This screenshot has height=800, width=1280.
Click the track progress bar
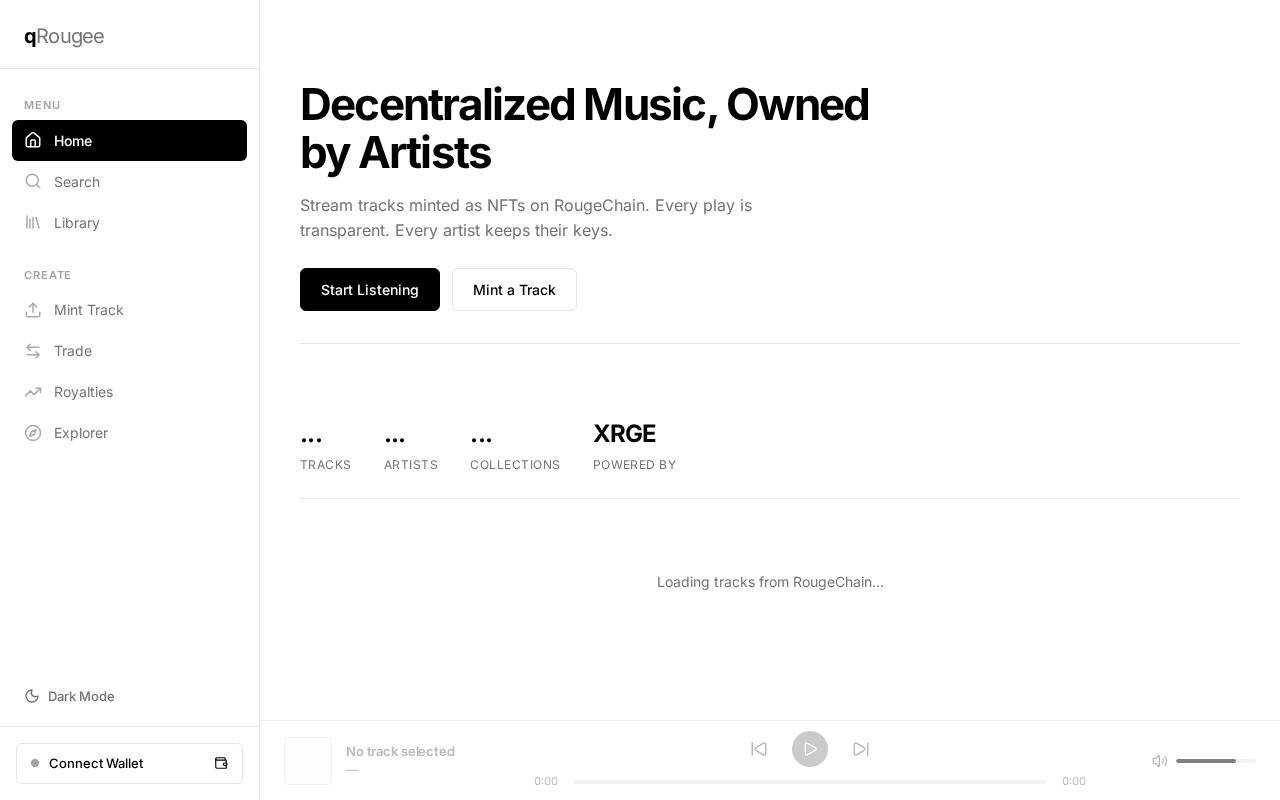(810, 782)
